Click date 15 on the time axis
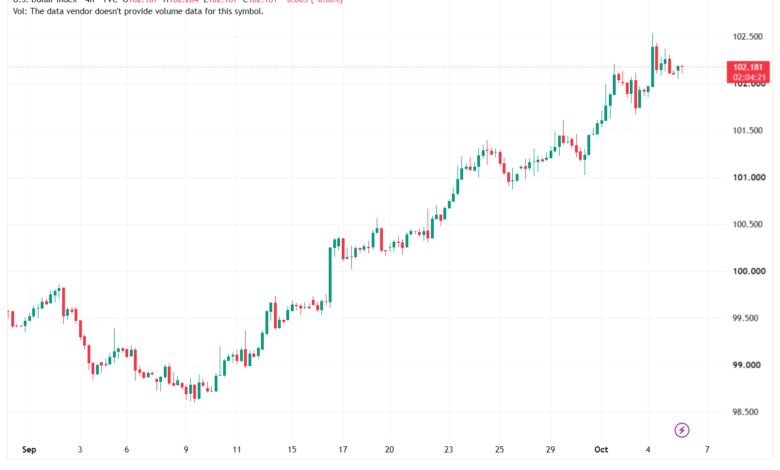The height and width of the screenshot is (470, 780). point(292,450)
